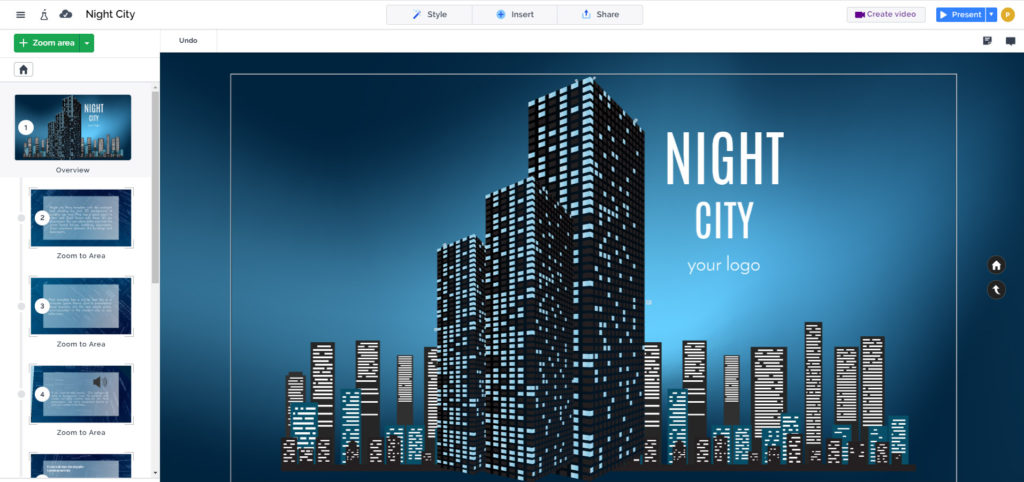Image resolution: width=1024 pixels, height=482 pixels.
Task: Open the presenter notes icon
Action: point(987,41)
